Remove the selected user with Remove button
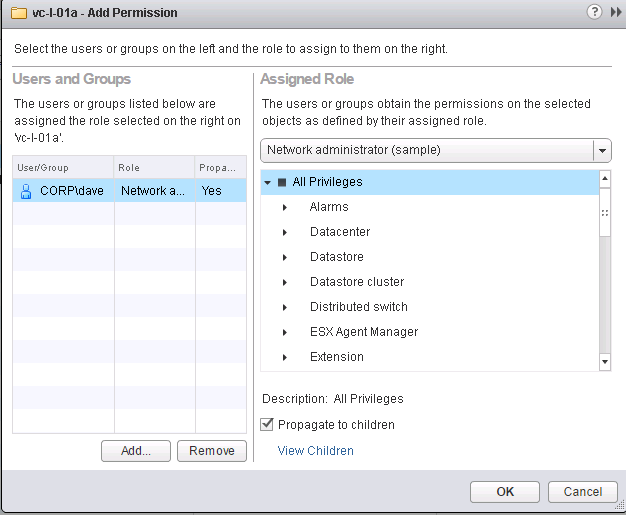Image resolution: width=626 pixels, height=515 pixels. pyautogui.click(x=212, y=451)
